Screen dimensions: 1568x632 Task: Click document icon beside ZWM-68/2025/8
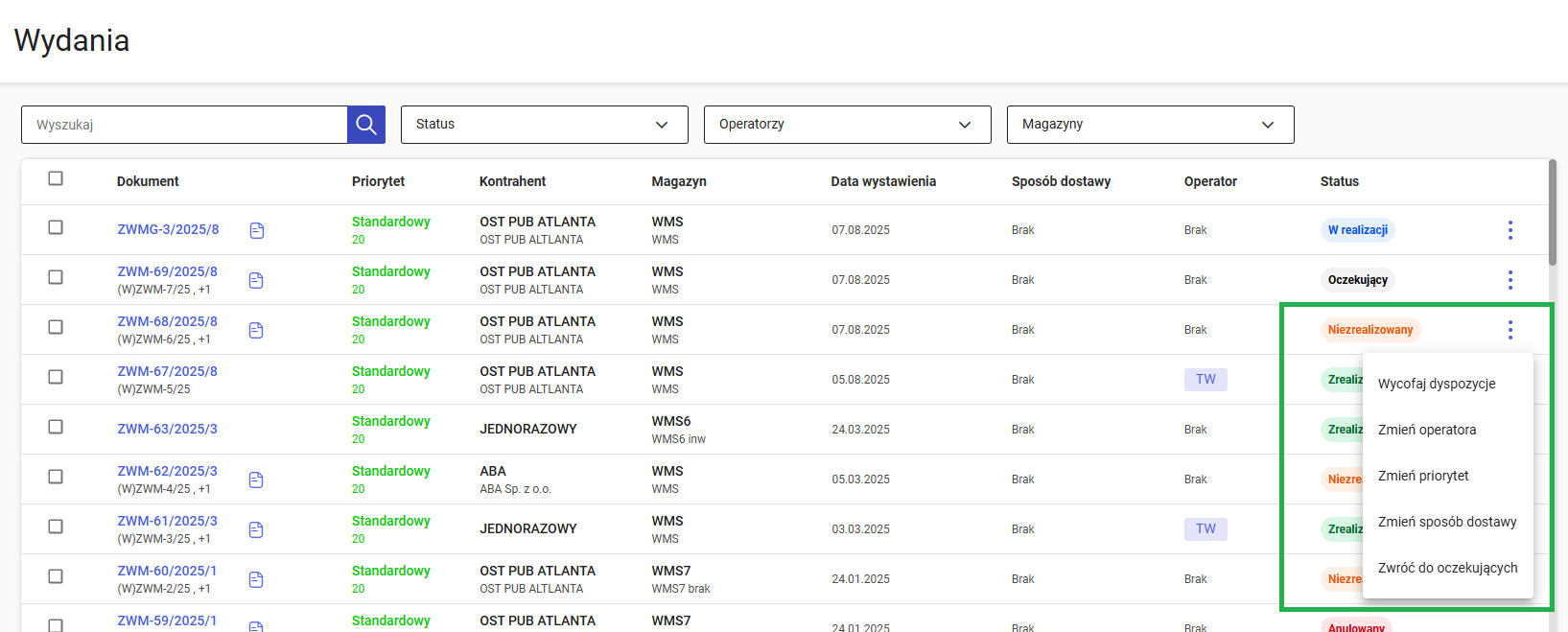coord(256,330)
